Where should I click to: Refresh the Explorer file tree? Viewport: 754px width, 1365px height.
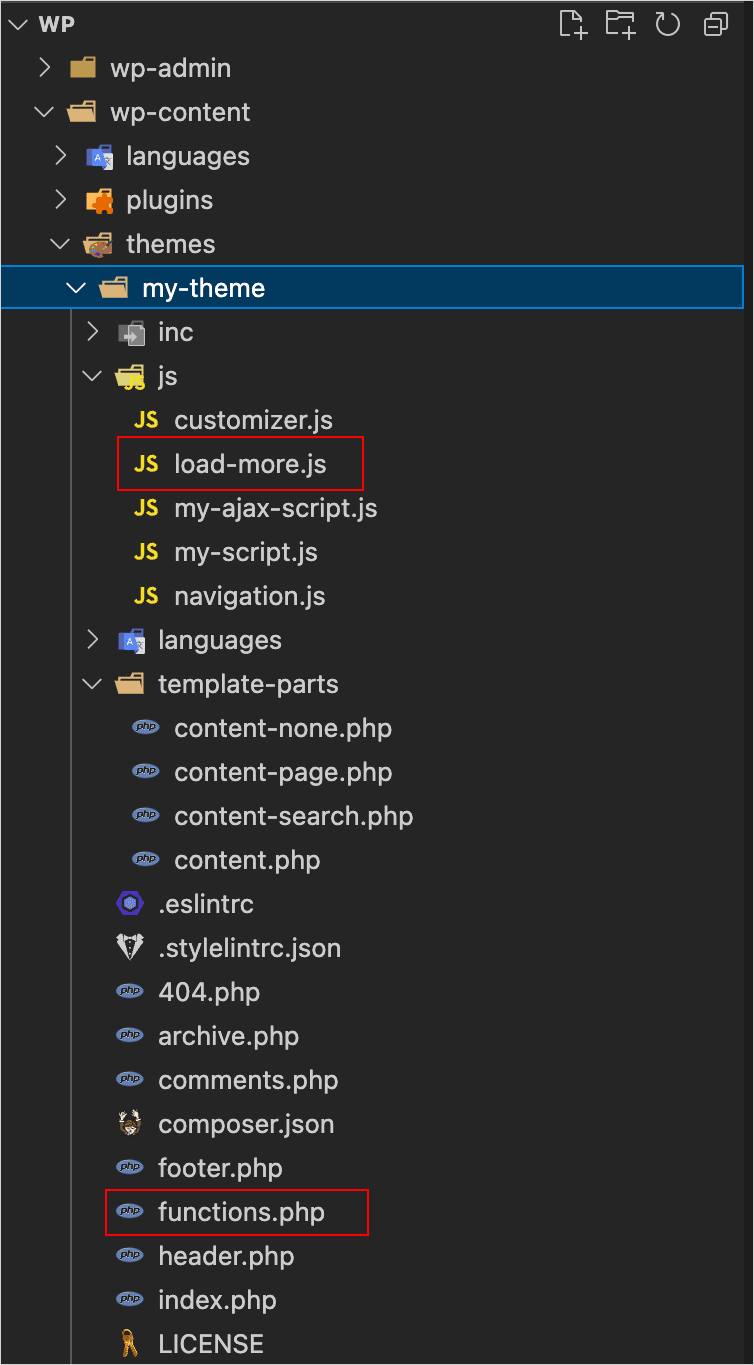(x=667, y=24)
